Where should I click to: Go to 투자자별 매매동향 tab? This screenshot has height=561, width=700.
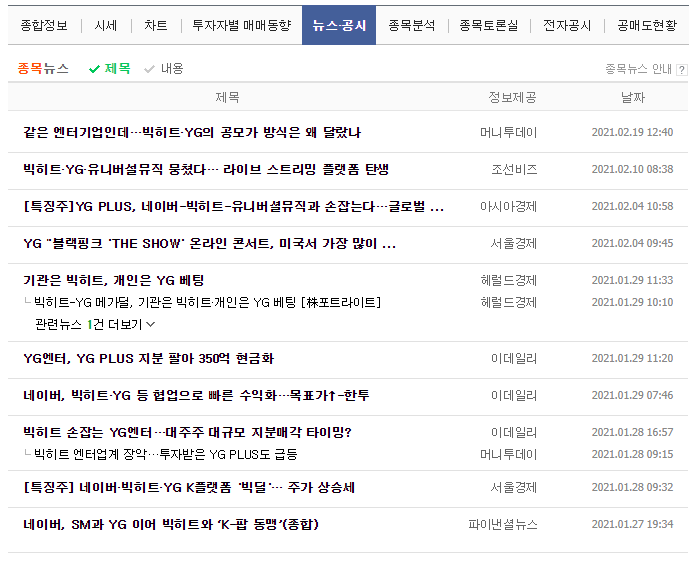tap(242, 25)
